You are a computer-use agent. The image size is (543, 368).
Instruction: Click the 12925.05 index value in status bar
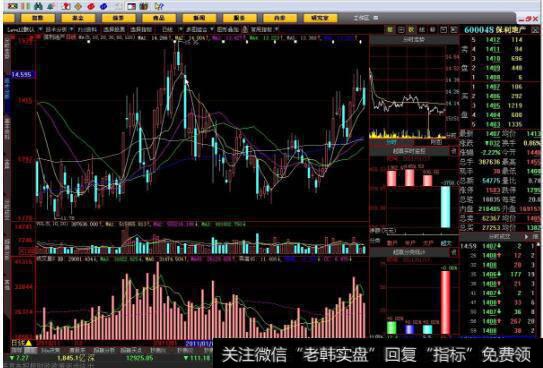(x=140, y=358)
